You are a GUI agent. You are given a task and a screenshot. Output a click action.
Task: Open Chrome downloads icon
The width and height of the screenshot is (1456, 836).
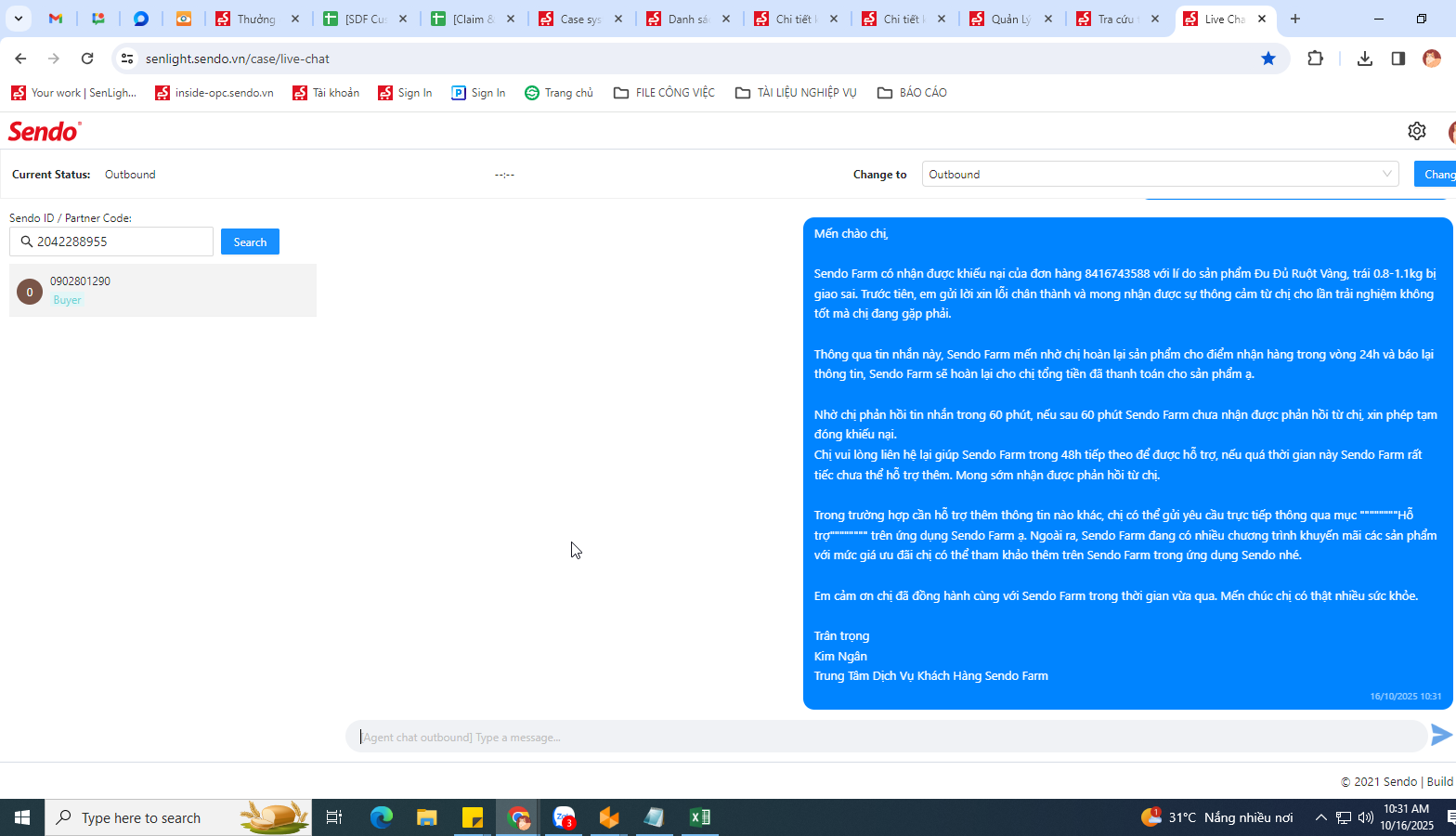click(1364, 59)
